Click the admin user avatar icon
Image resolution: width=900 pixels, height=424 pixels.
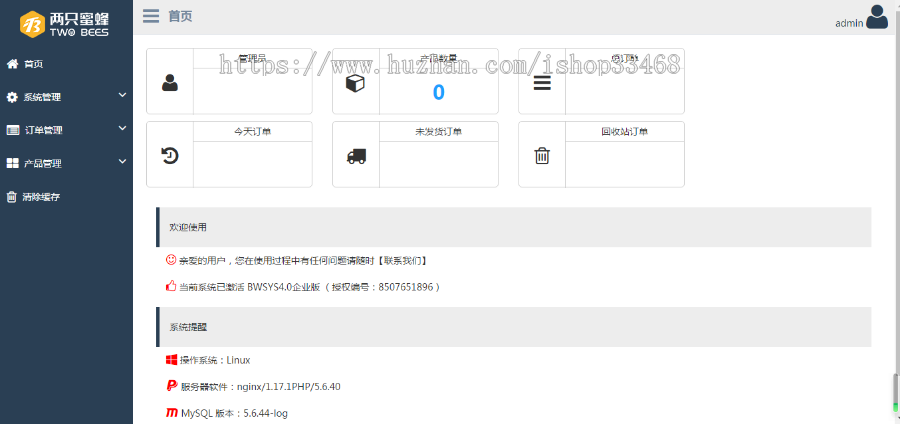(x=877, y=16)
